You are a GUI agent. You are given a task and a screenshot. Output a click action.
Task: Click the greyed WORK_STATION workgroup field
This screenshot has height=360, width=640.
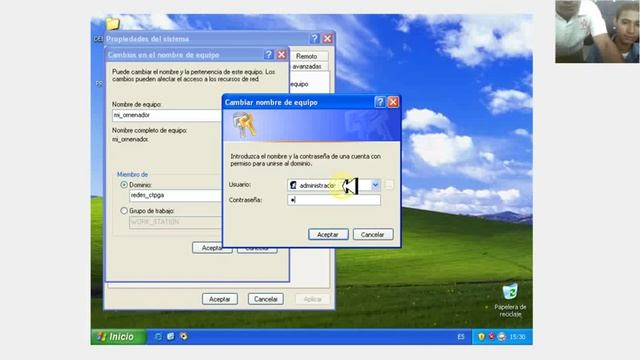176,222
